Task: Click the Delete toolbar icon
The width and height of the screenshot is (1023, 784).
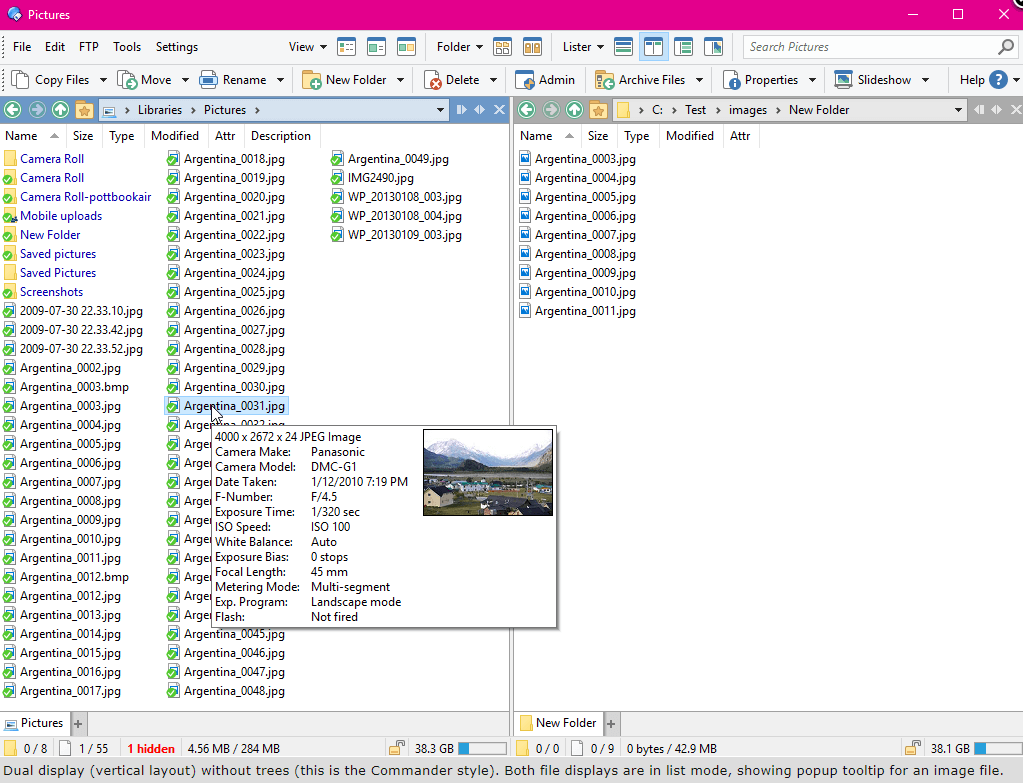Action: [x=433, y=80]
